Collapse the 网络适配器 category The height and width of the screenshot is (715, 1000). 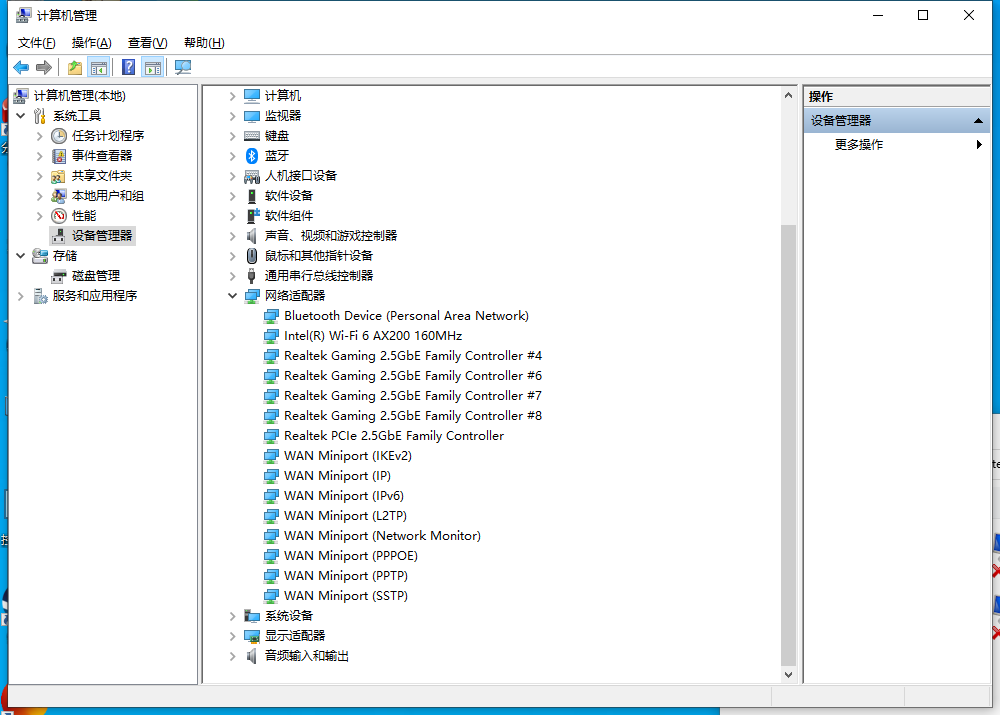tap(232, 295)
